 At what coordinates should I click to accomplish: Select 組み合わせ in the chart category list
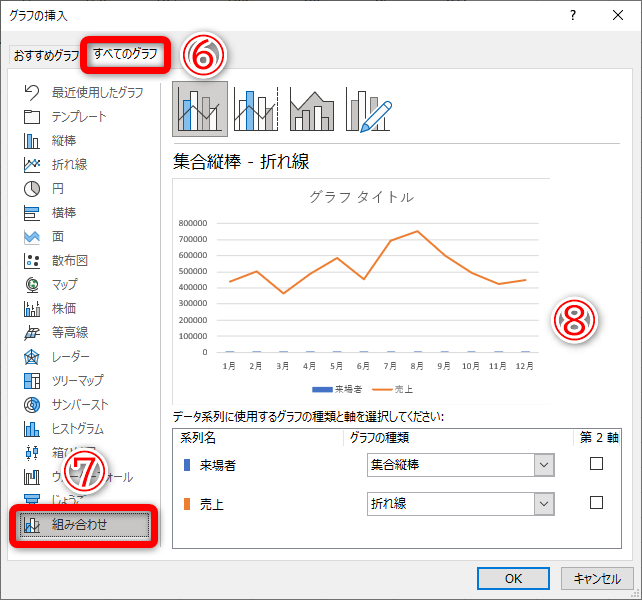point(84,525)
